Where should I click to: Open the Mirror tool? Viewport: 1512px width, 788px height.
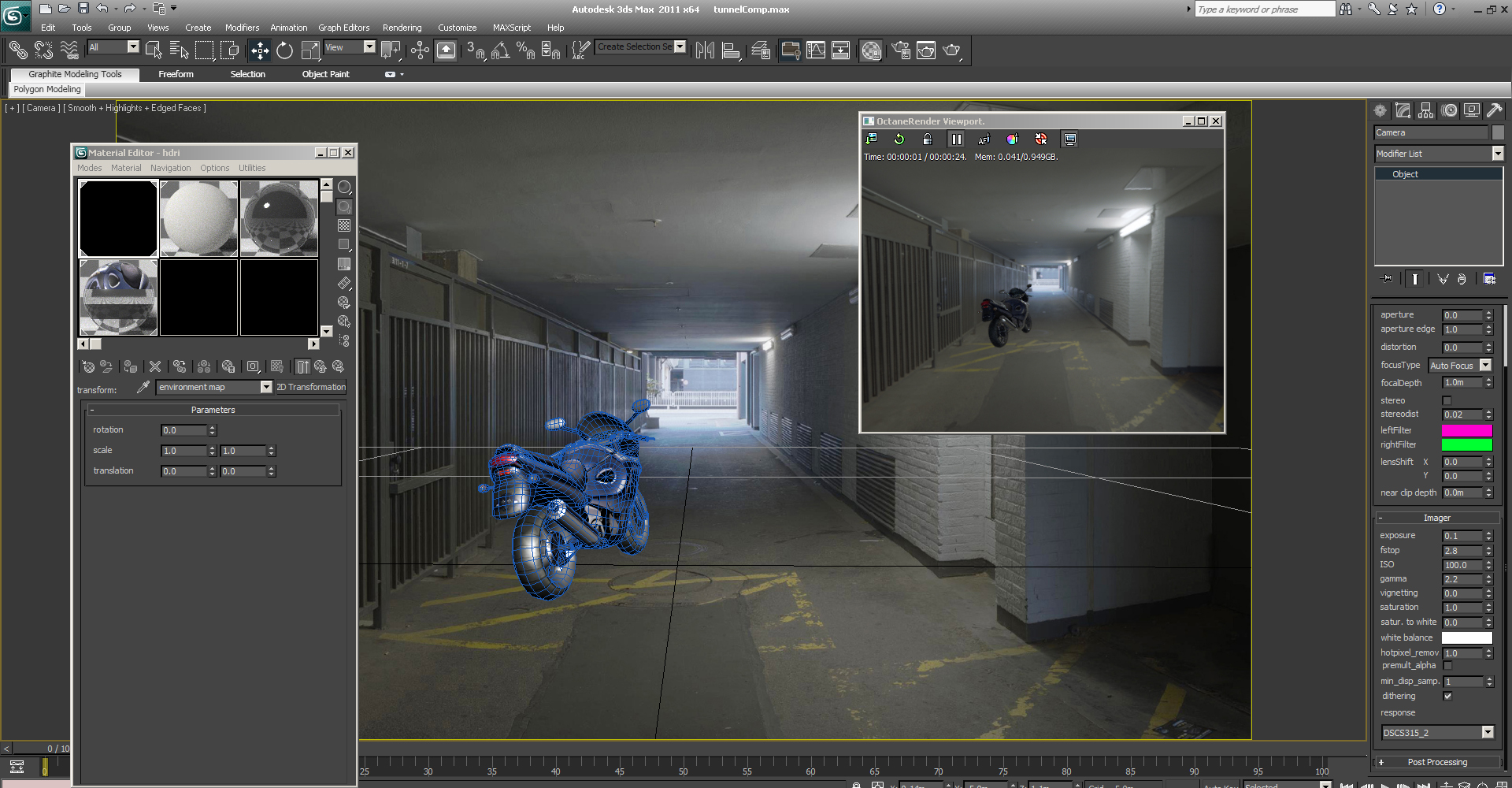tap(705, 50)
